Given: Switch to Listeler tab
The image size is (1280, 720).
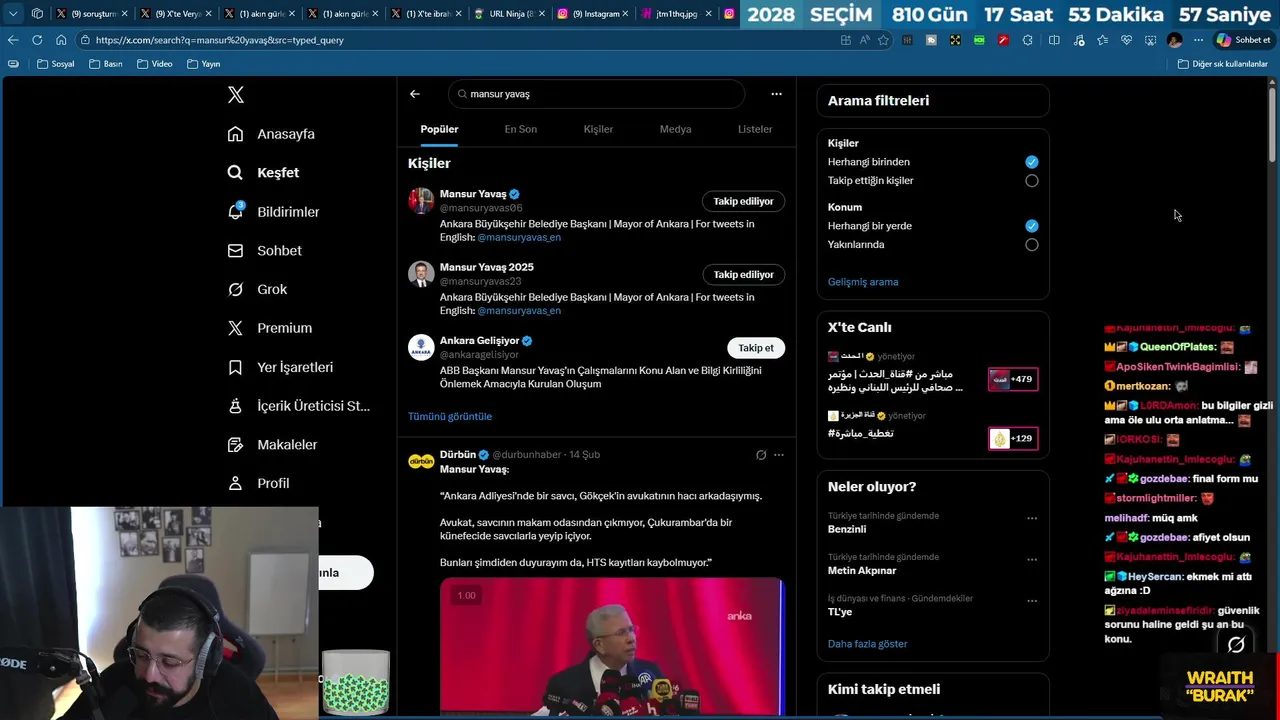Looking at the screenshot, I should point(755,129).
